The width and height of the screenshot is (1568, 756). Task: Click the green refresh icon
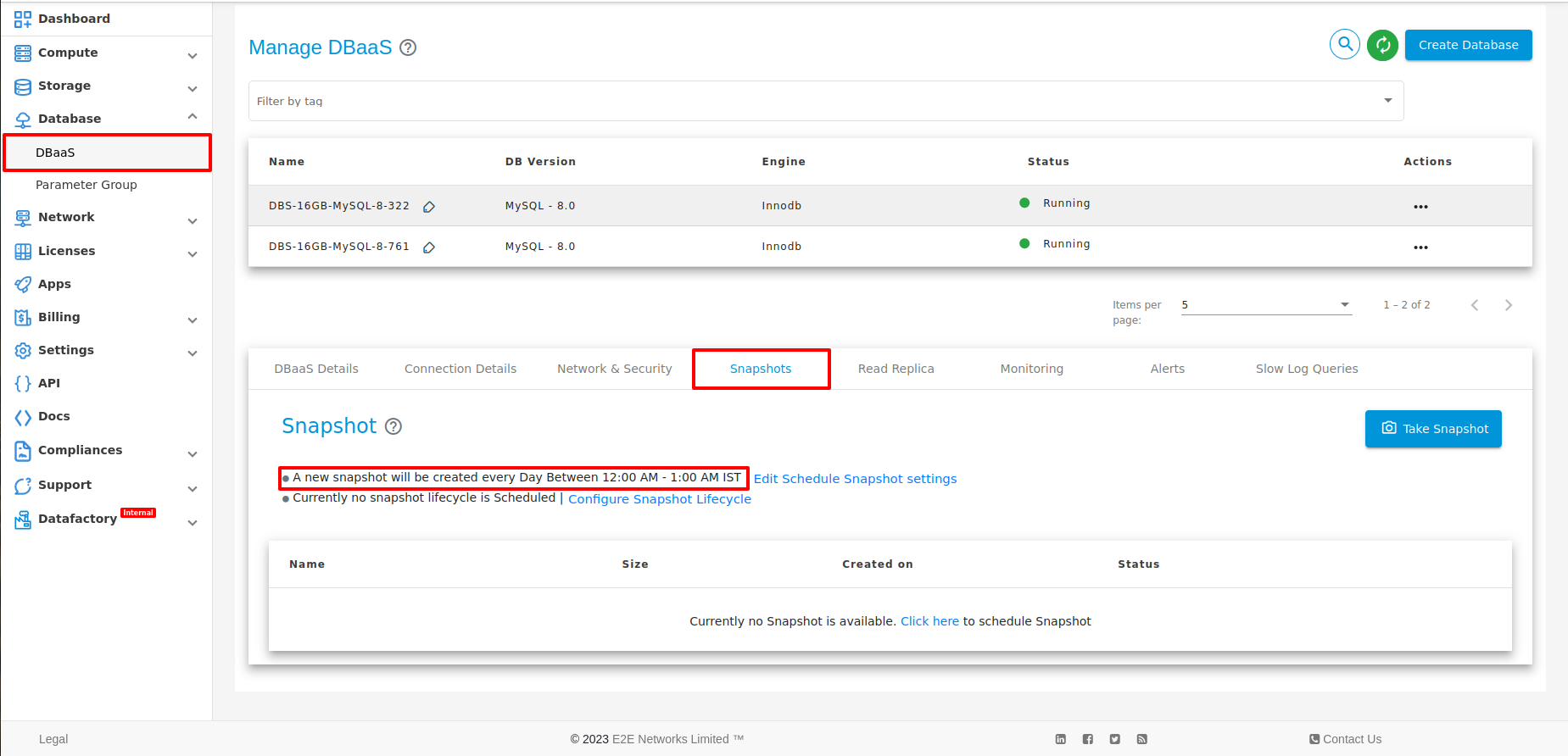pos(1382,45)
